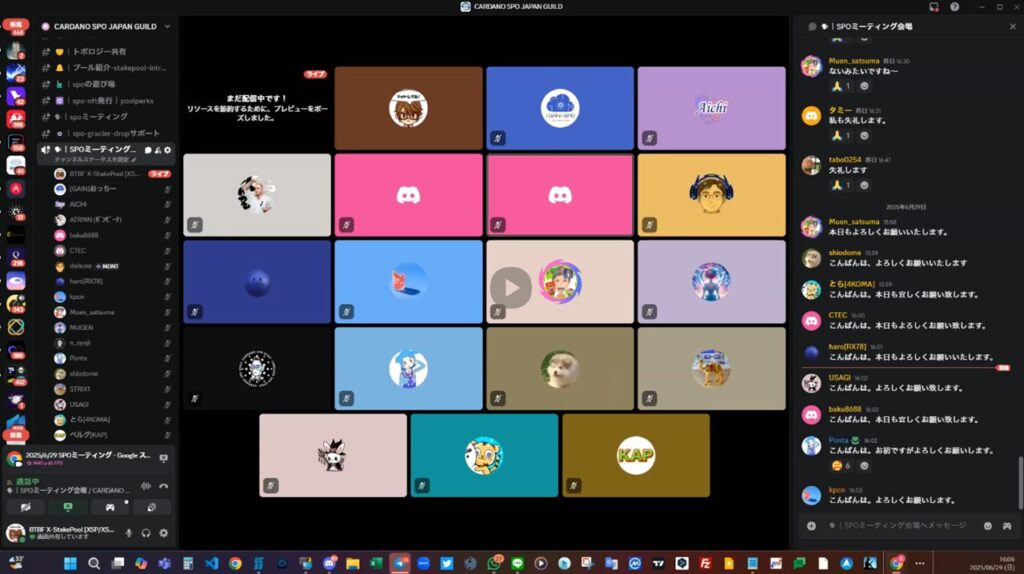The image size is (1024, 574).
Task: Click the USAGI username in chat
Action: coord(839,377)
